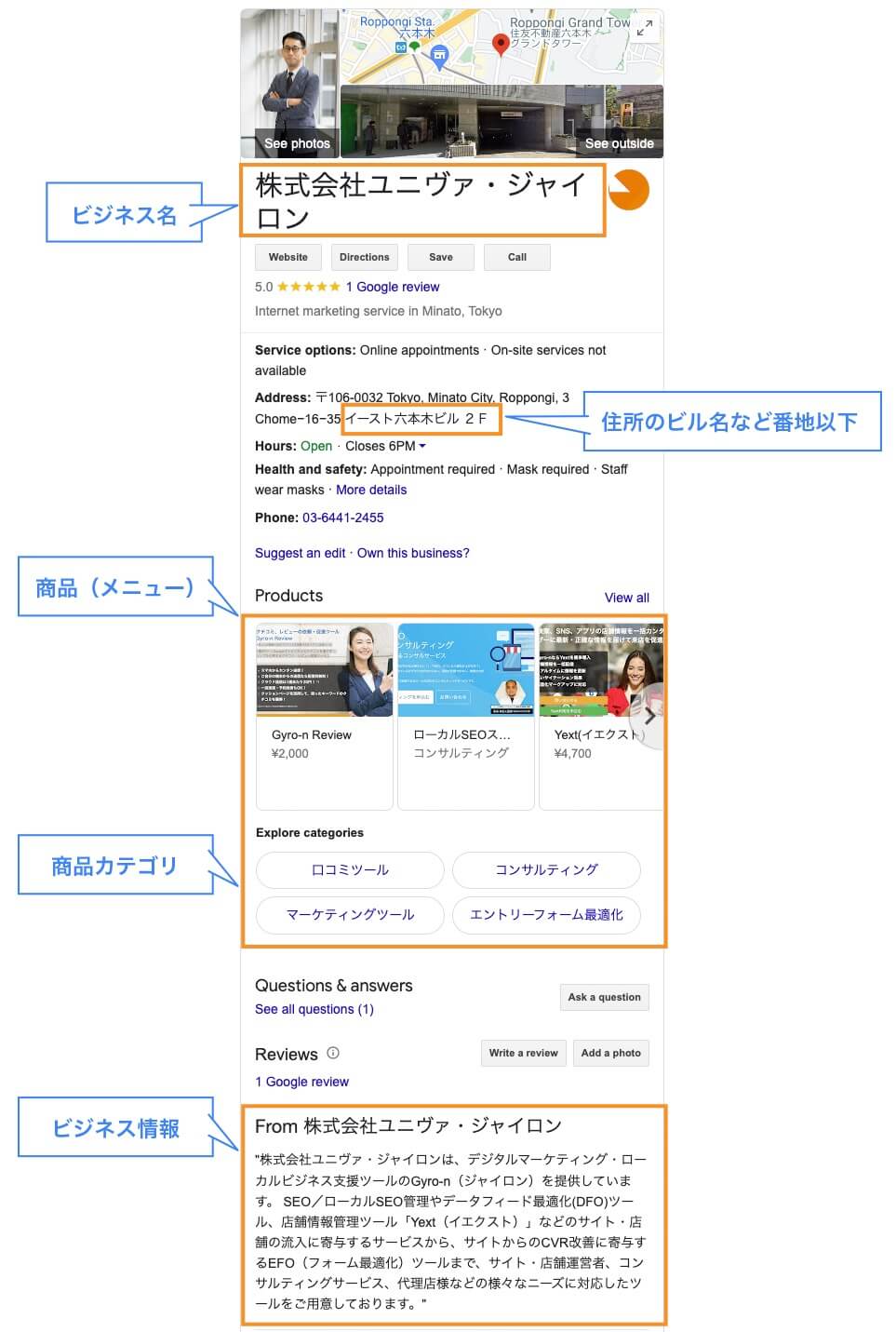Select the マーケティングツール category chip

[x=350, y=915]
